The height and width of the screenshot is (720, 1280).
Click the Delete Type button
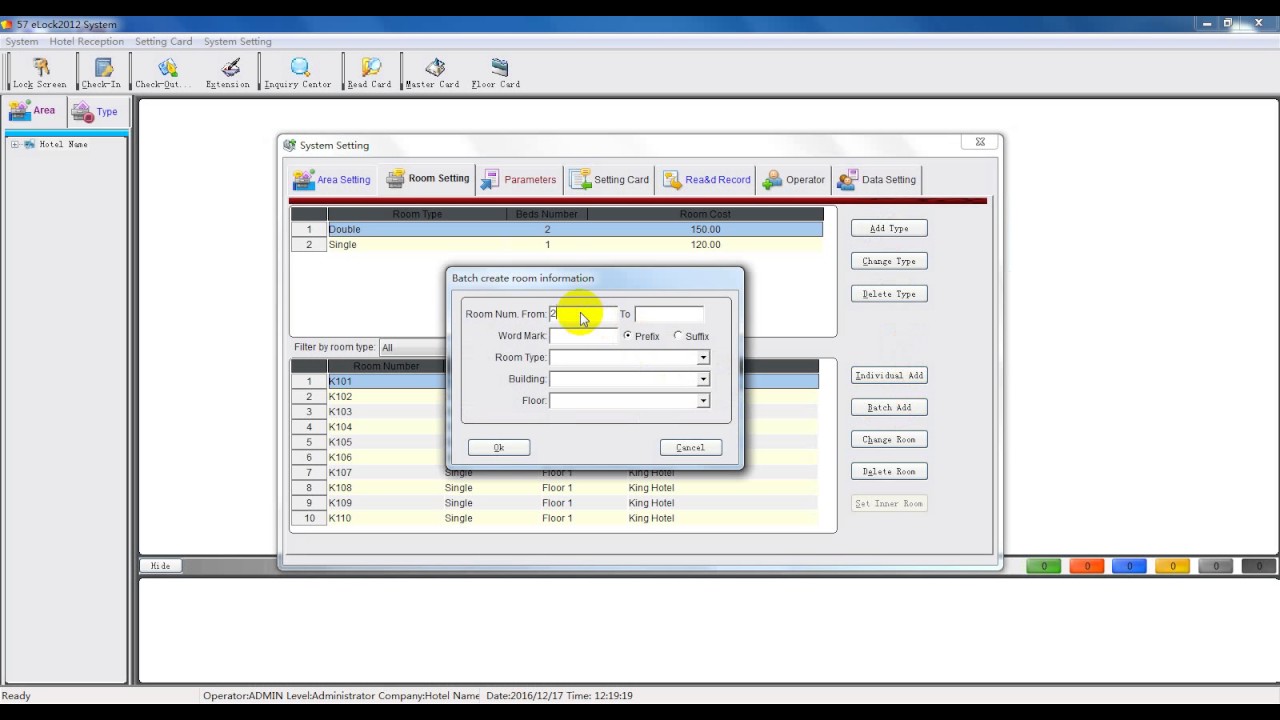click(889, 294)
